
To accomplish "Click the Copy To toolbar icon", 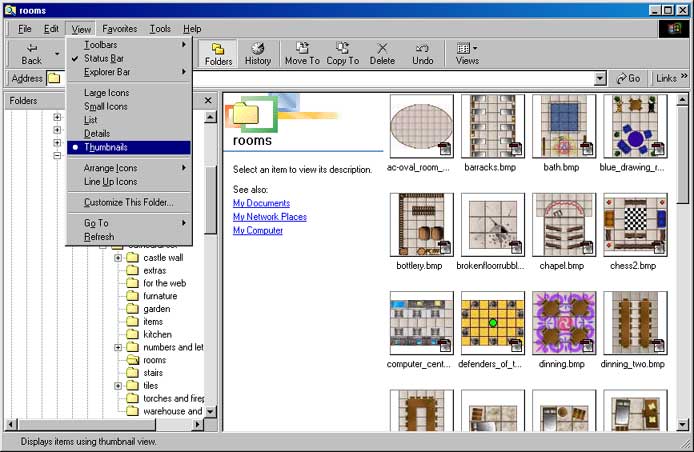I will tap(342, 48).
